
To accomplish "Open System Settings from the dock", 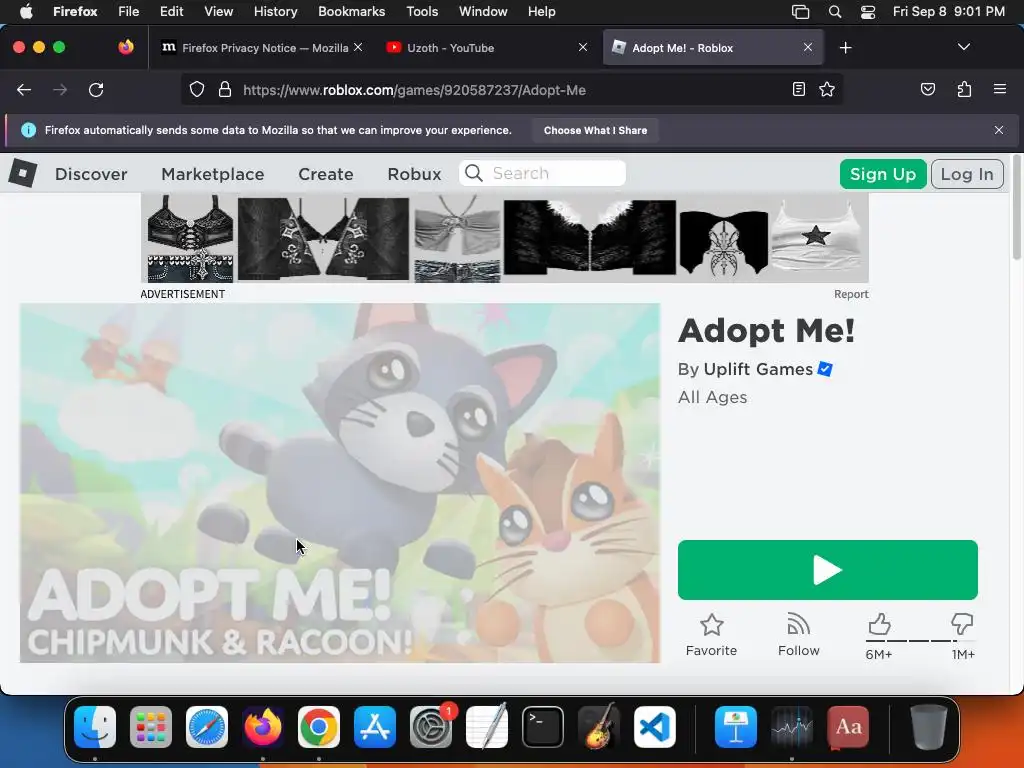I will [431, 726].
